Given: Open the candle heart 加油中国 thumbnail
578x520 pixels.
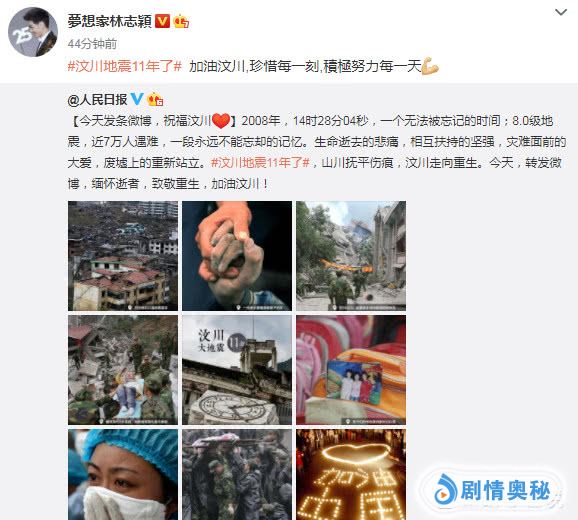Looking at the screenshot, I should click(x=351, y=475).
